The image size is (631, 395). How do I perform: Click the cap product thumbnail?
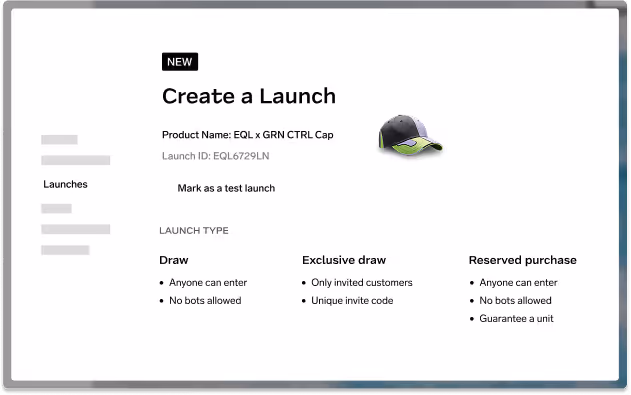click(410, 135)
